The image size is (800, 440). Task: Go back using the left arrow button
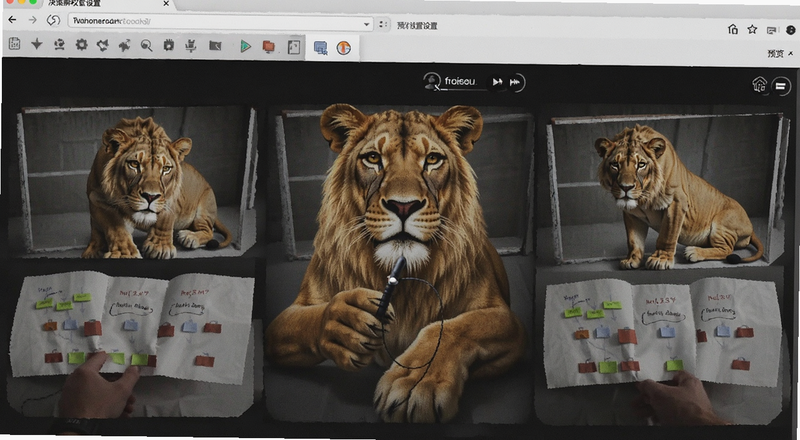(x=12, y=20)
